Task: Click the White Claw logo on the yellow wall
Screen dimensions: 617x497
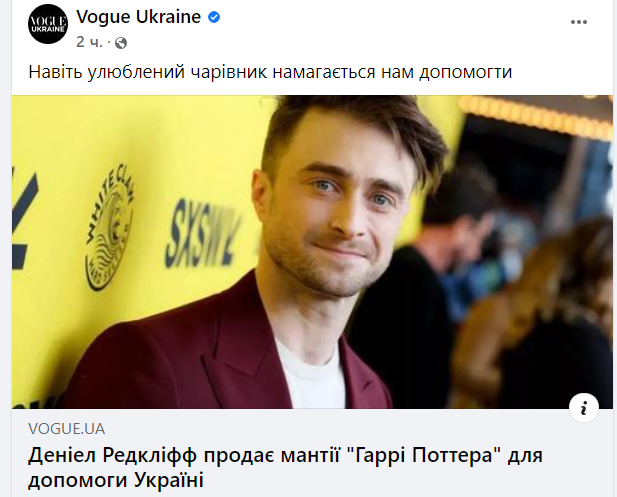Action: (x=109, y=227)
